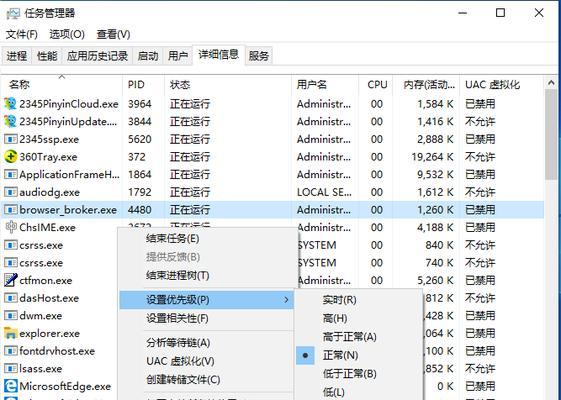Screen dimensions: 561x400
Task: Open the 查看(V) menu
Action: (113, 34)
